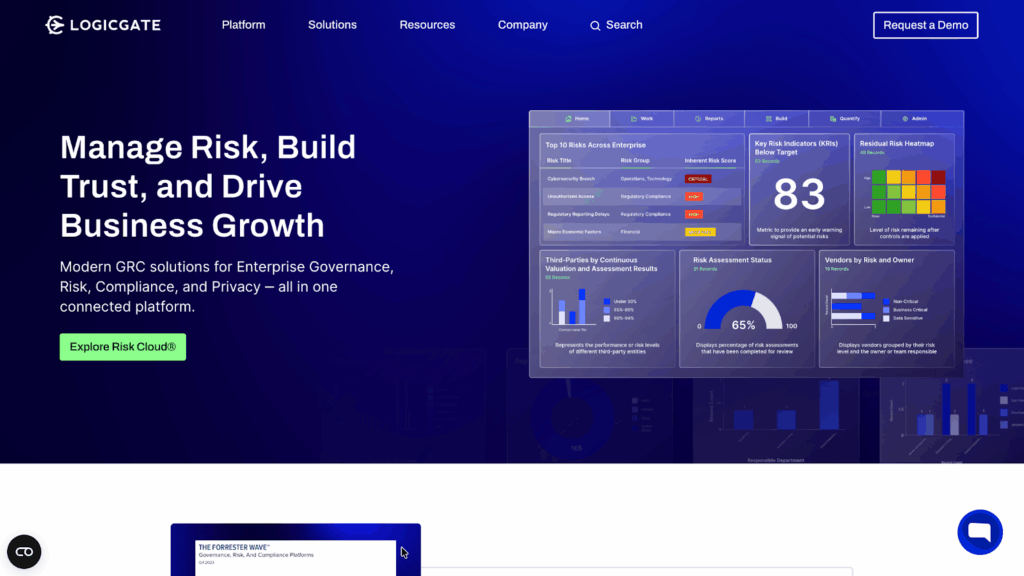The width and height of the screenshot is (1024, 576).
Task: Select the Build tab icon on the dashboard
Action: click(768, 117)
